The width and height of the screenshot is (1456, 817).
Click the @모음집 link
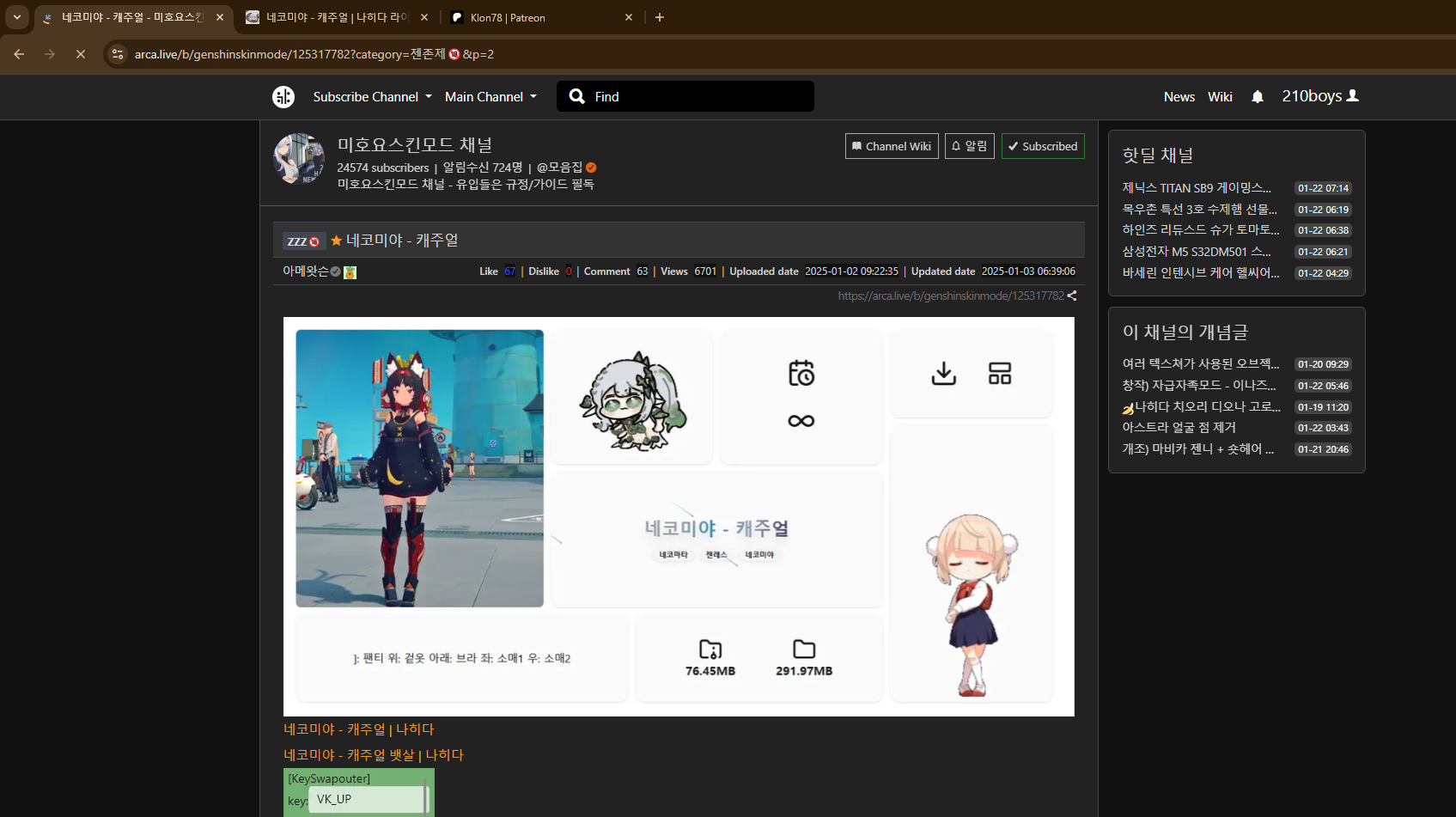pos(560,168)
